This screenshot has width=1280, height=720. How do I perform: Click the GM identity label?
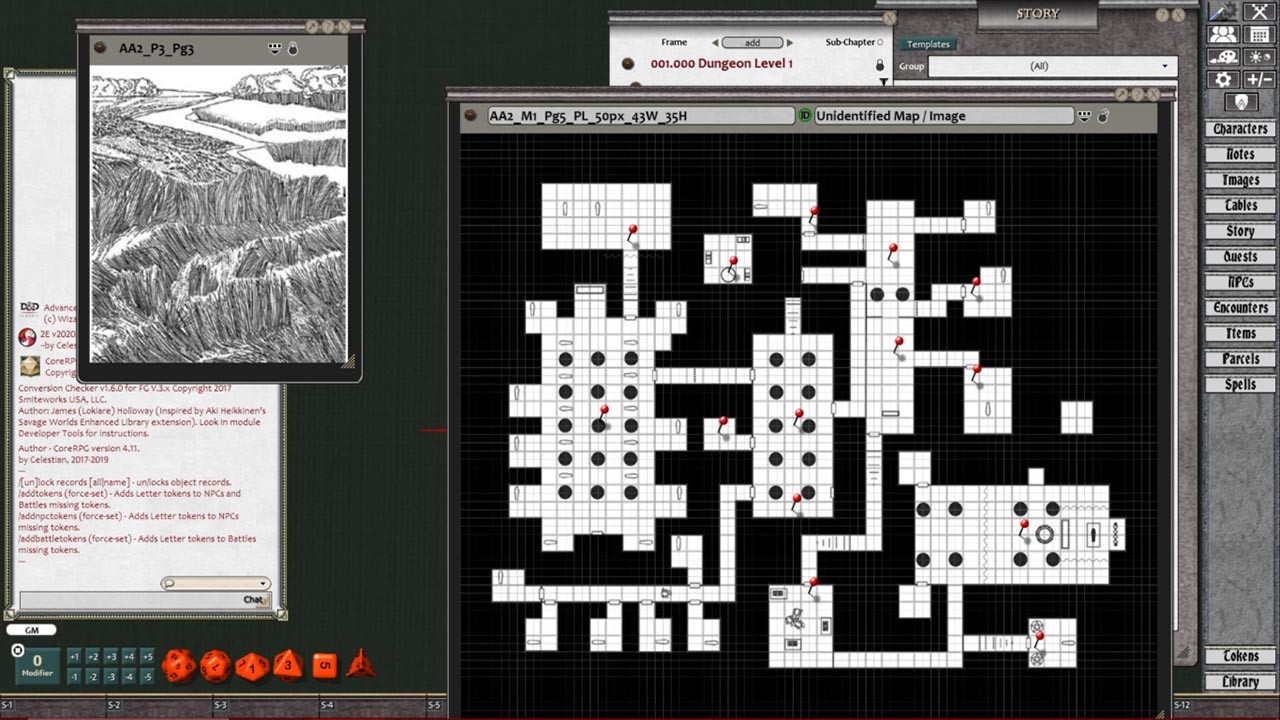click(x=31, y=630)
